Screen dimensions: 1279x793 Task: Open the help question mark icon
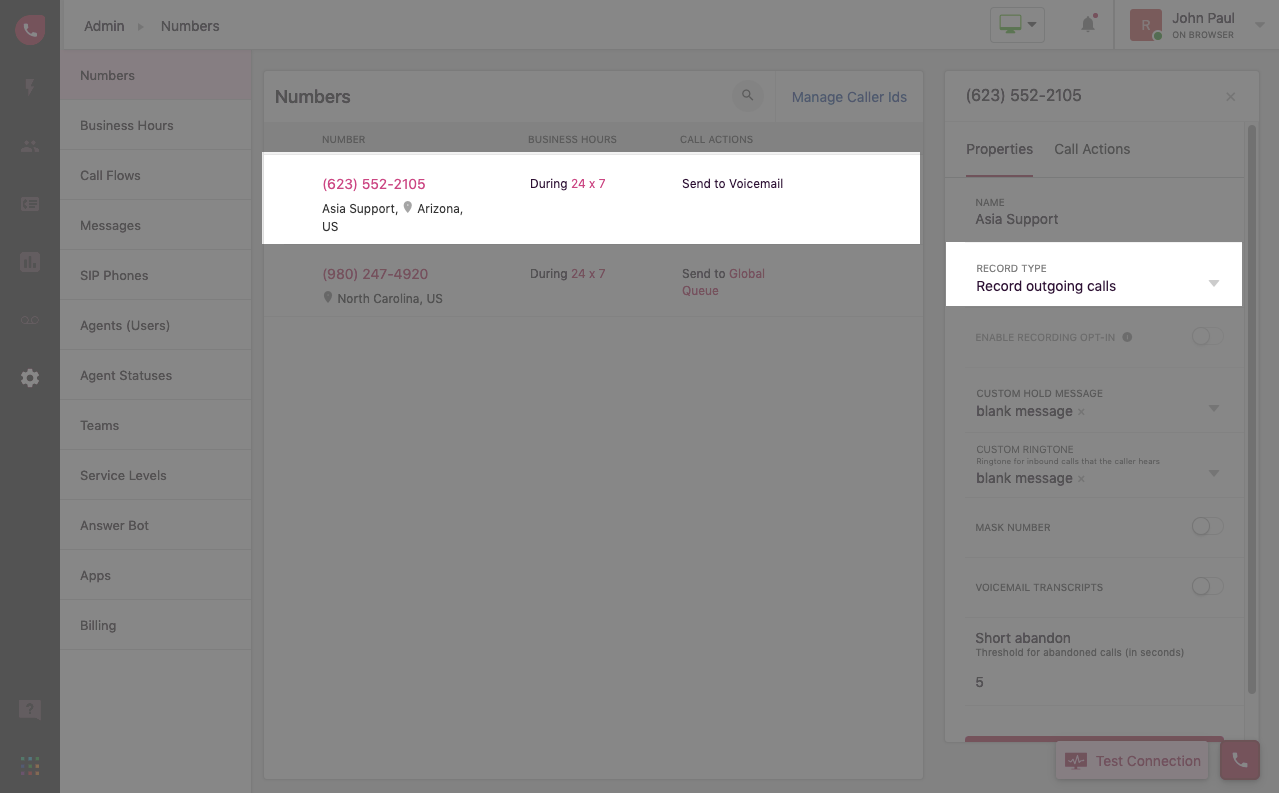click(x=30, y=710)
